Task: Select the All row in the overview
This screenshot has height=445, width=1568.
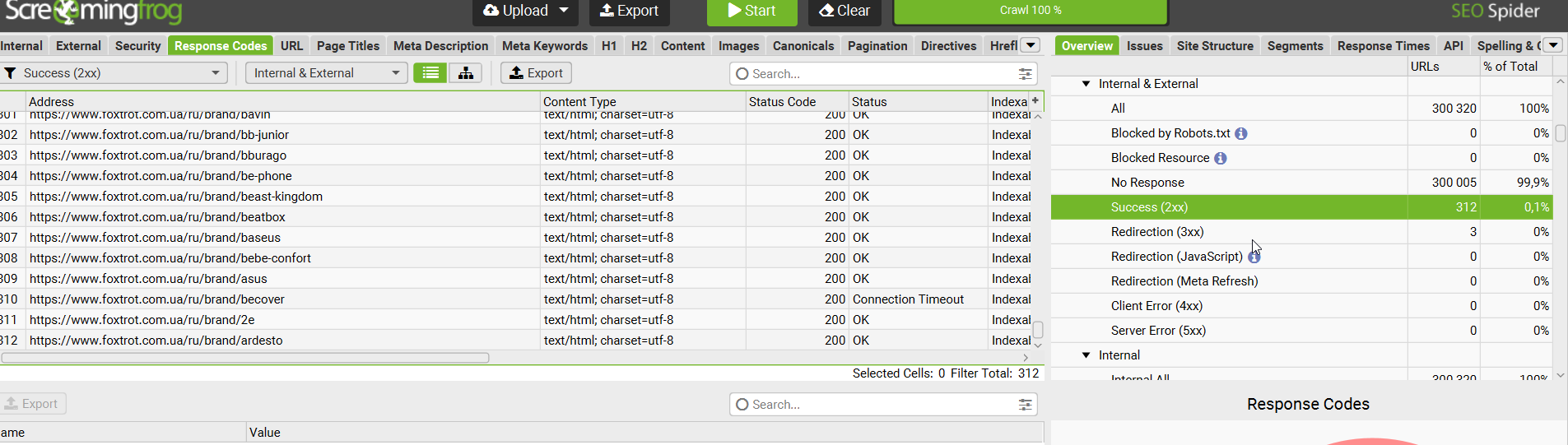Action: click(1301, 109)
